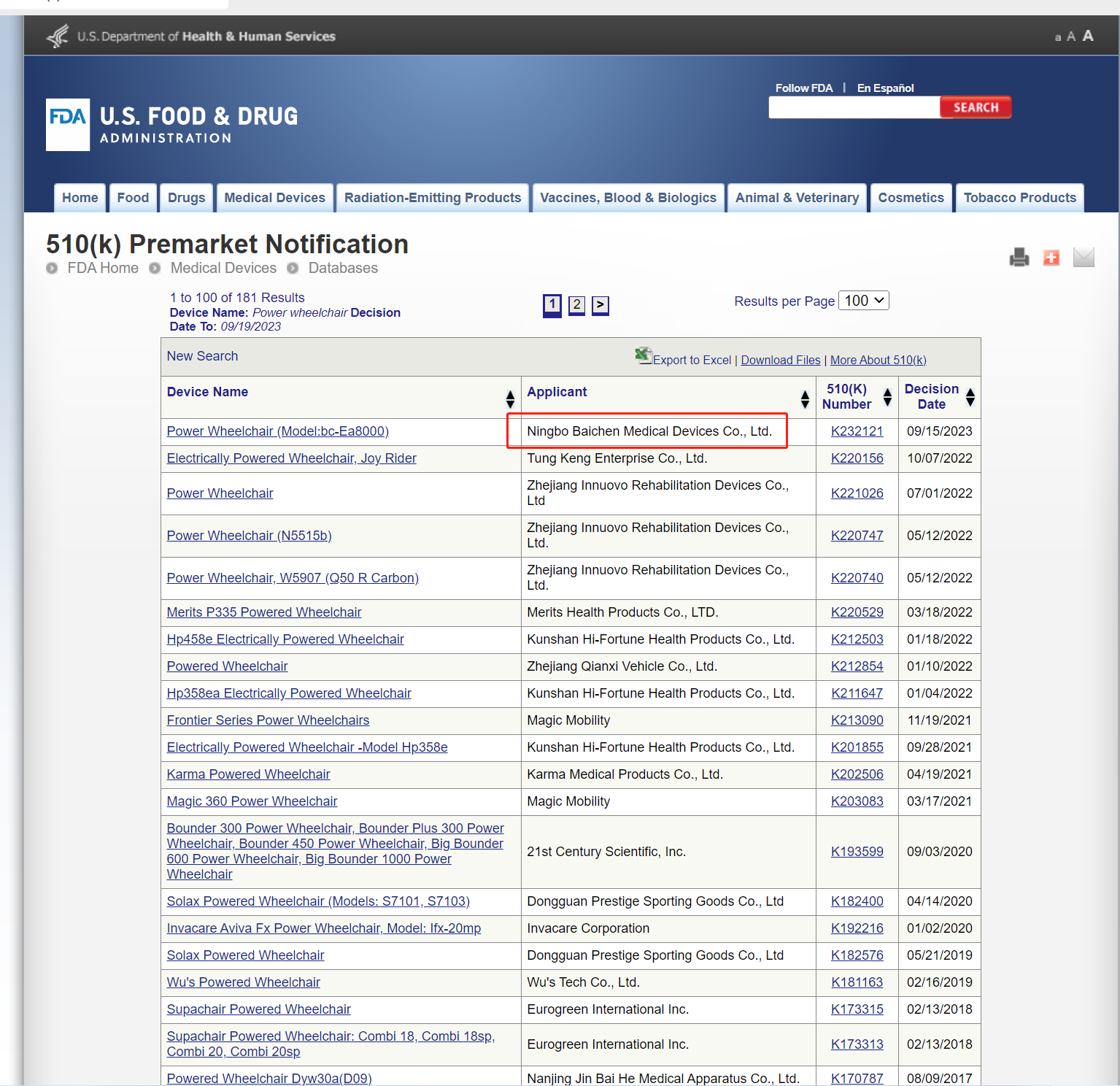Image resolution: width=1120 pixels, height=1086 pixels.
Task: Open K232121 510(k) record
Action: pyautogui.click(x=857, y=431)
